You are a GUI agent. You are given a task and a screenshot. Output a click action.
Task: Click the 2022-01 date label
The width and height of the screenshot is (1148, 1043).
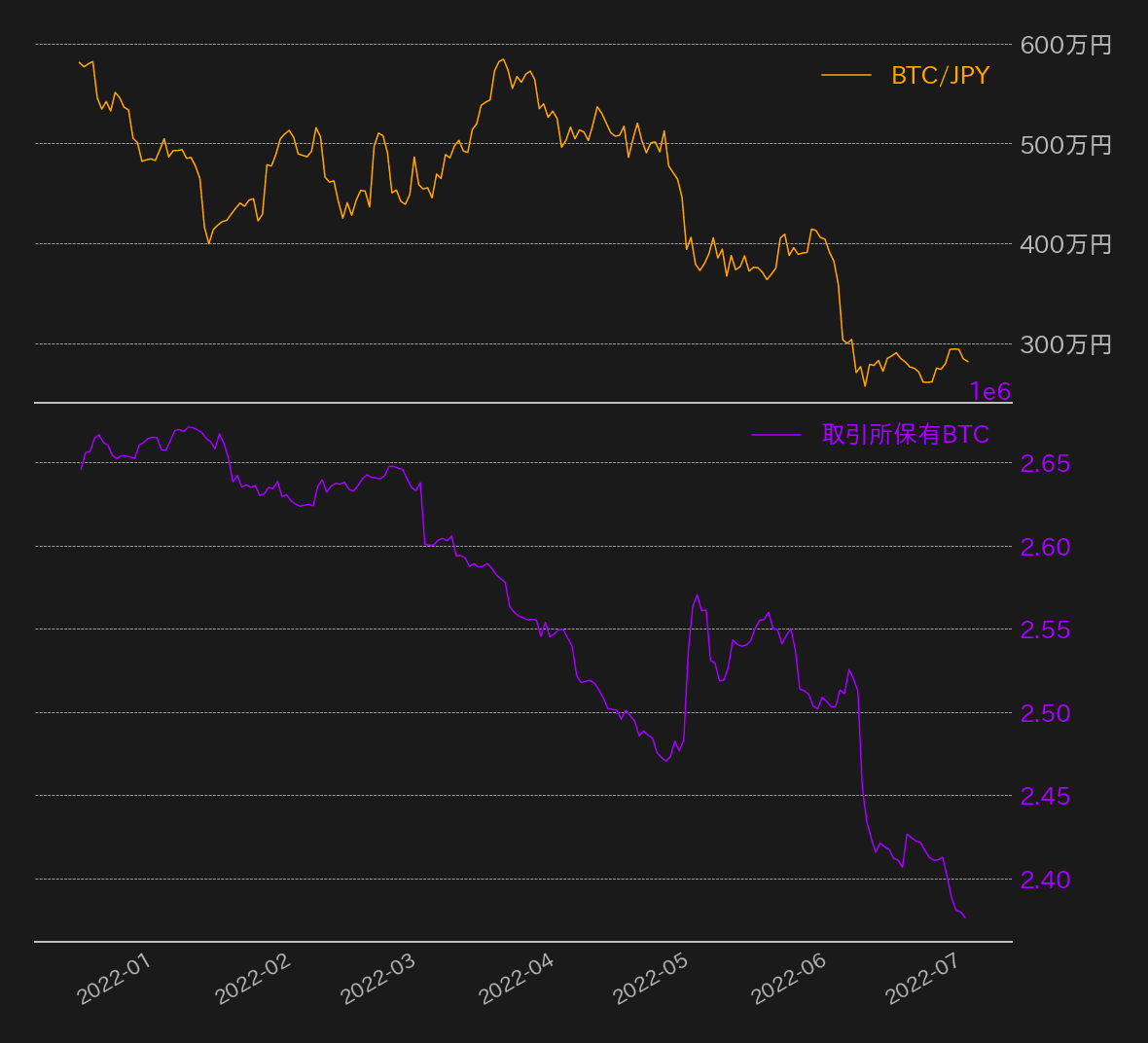(x=115, y=979)
